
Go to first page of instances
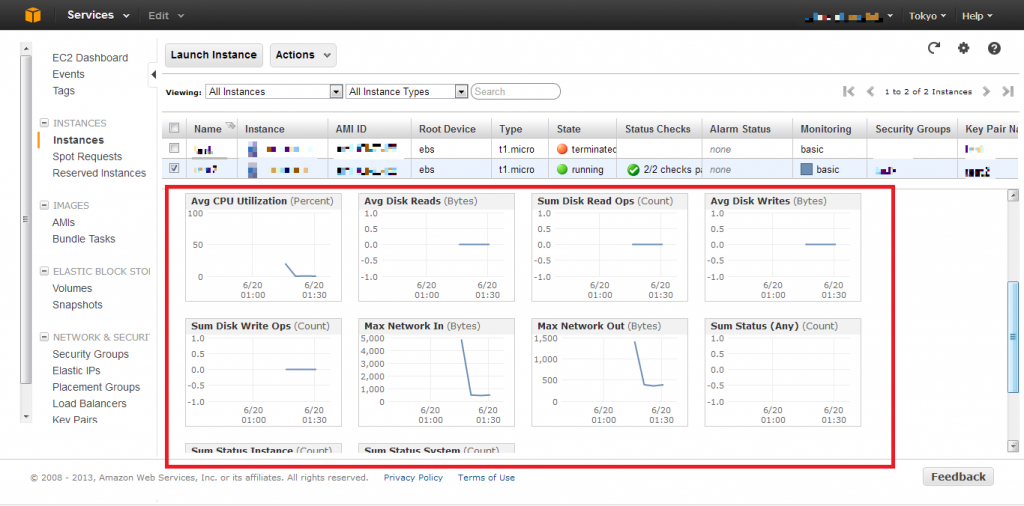pyautogui.click(x=849, y=91)
